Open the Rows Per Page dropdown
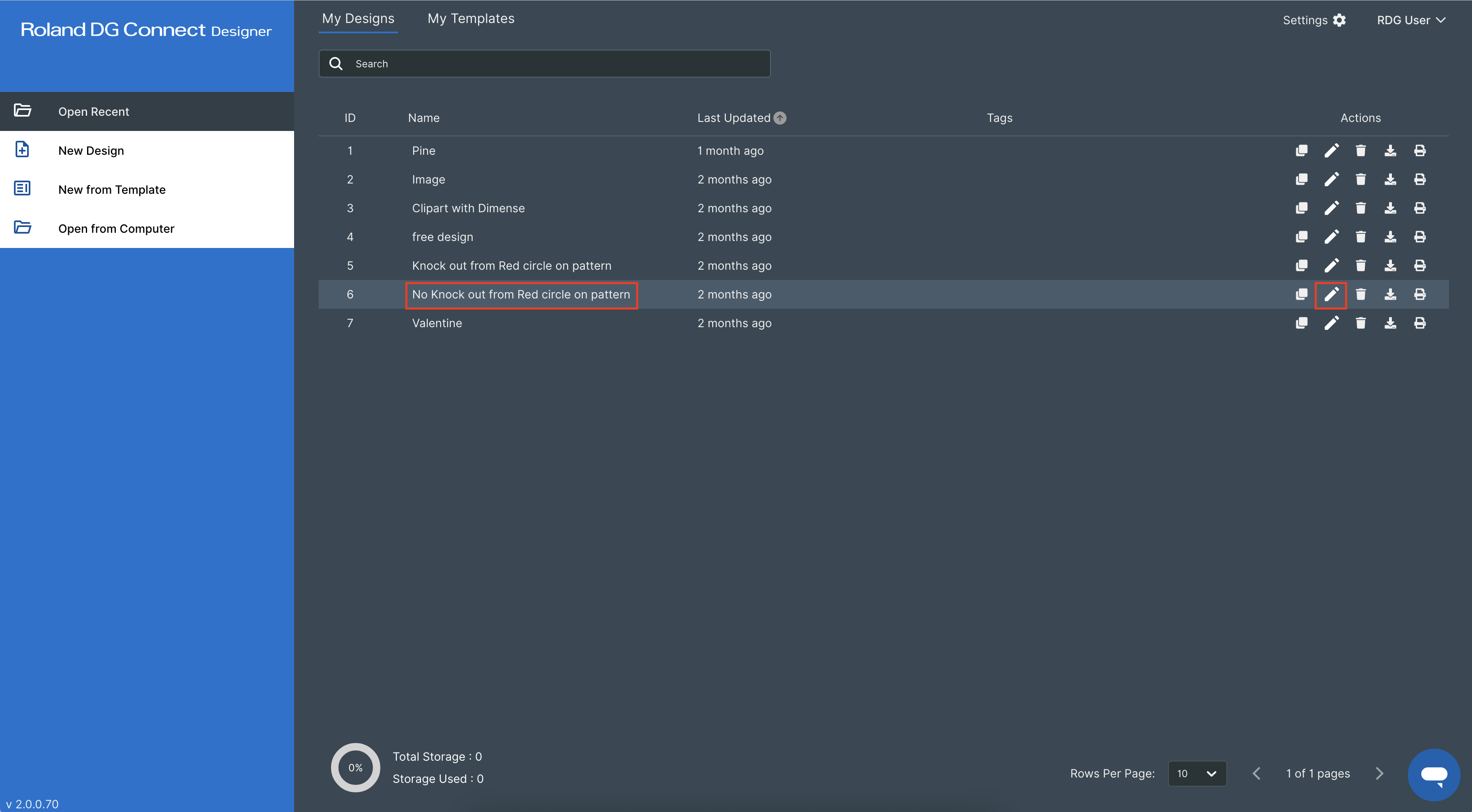Image resolution: width=1472 pixels, height=812 pixels. (x=1196, y=773)
